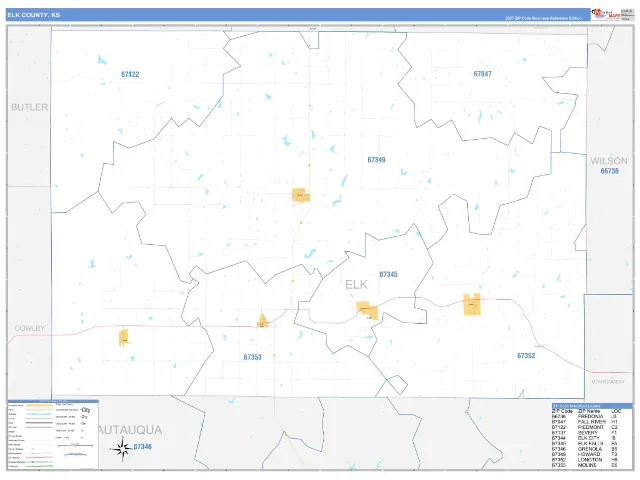Click the ELK FALLS row in the ZIP index
The height and width of the screenshot is (480, 640).
click(585, 443)
